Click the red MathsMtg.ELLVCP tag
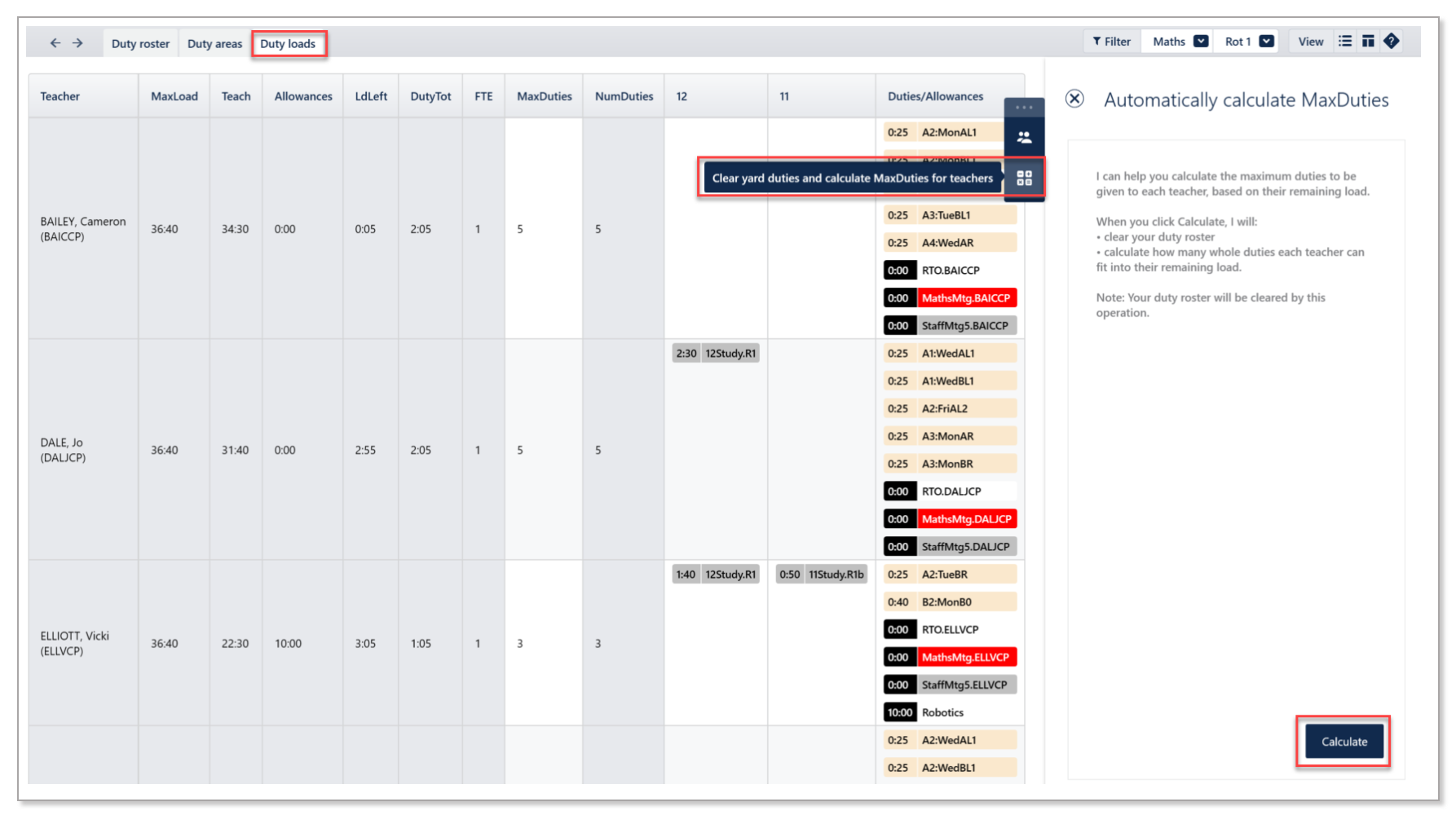 pyautogui.click(x=950, y=658)
